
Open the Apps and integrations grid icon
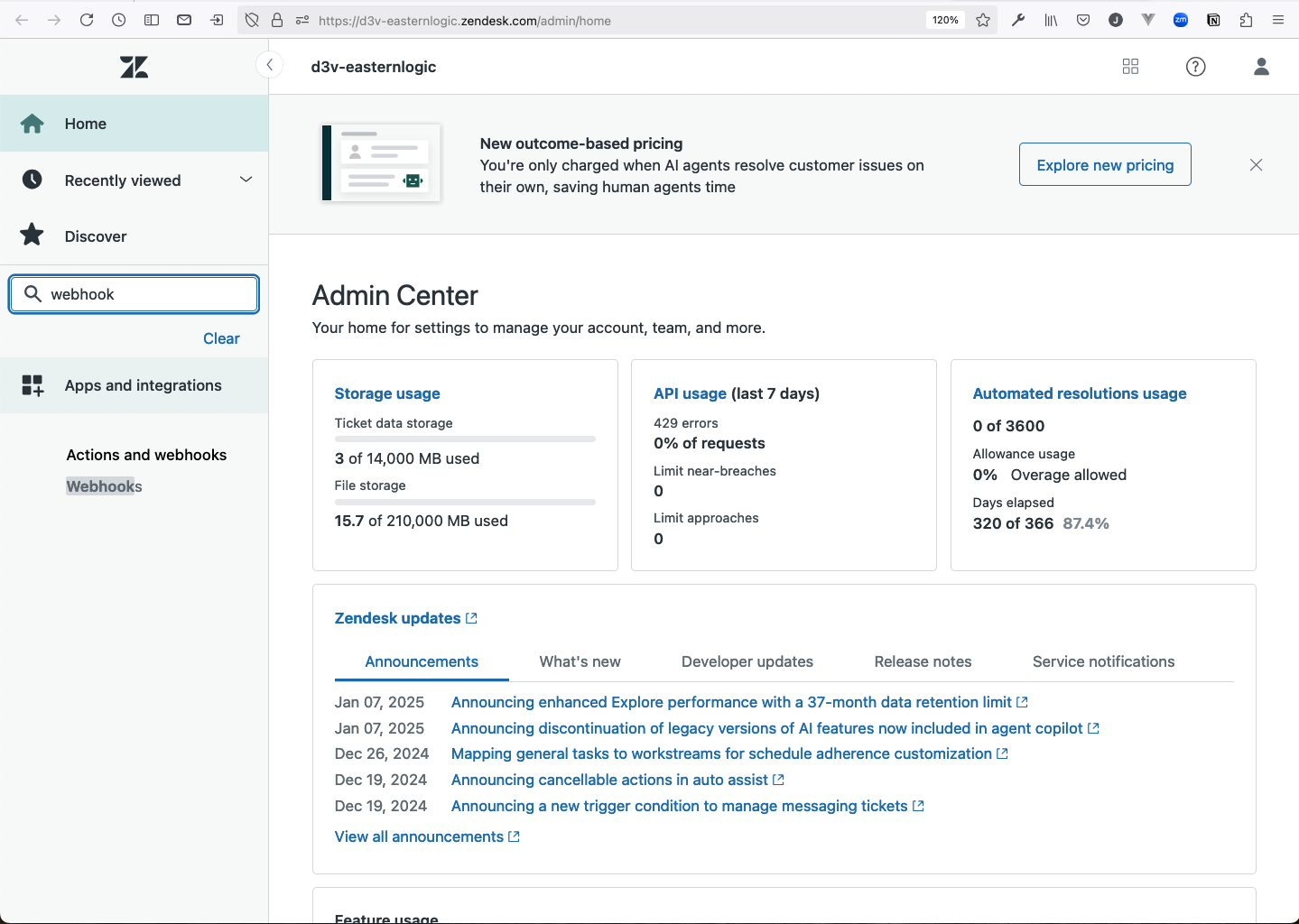point(32,385)
